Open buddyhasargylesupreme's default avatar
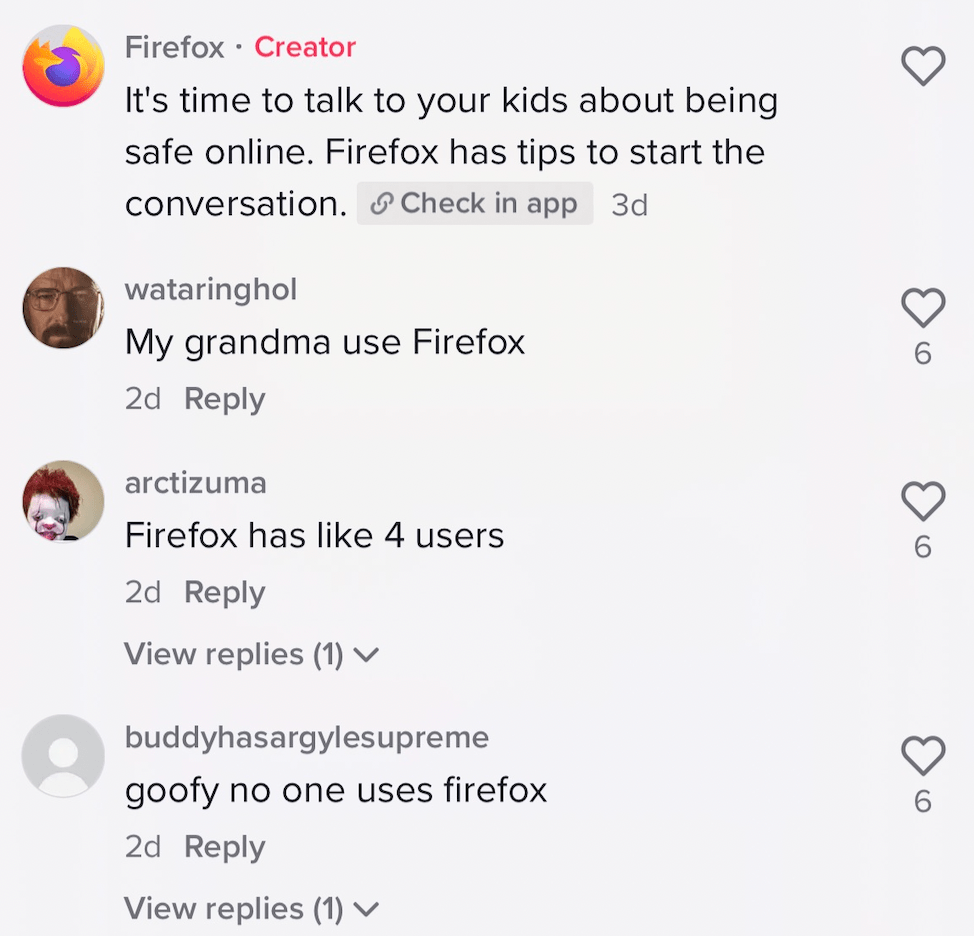Viewport: 974px width, 936px height. (63, 756)
